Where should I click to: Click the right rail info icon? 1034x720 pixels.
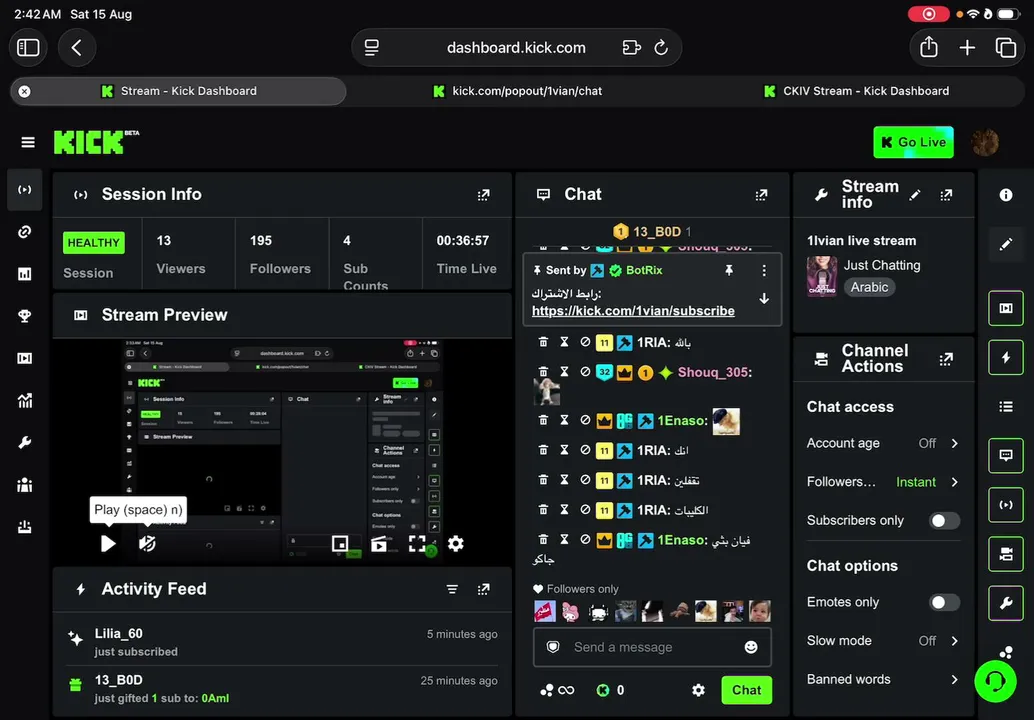click(x=1005, y=195)
